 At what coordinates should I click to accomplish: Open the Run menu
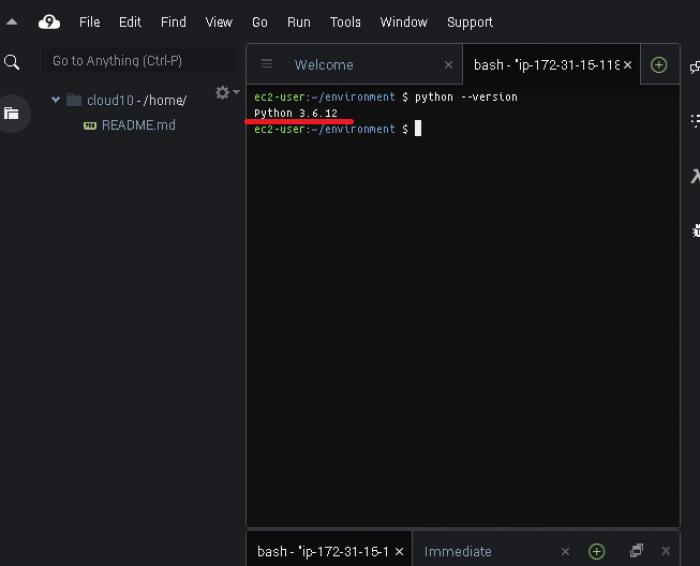[298, 22]
